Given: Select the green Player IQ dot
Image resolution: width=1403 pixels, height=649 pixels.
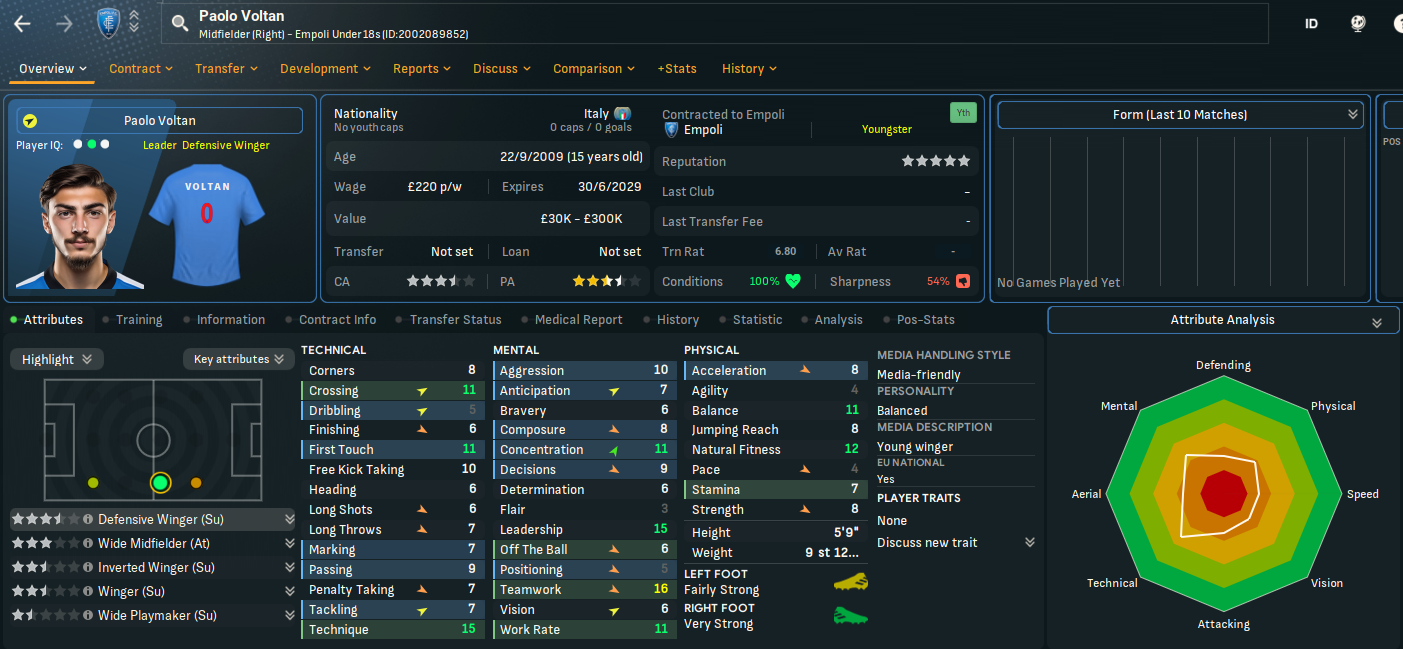Looking at the screenshot, I should point(91,145).
